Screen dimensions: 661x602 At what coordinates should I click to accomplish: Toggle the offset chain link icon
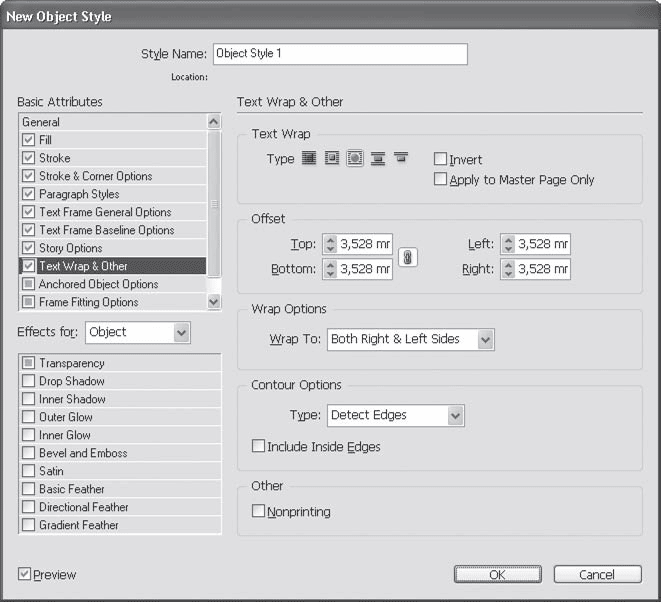point(407,257)
